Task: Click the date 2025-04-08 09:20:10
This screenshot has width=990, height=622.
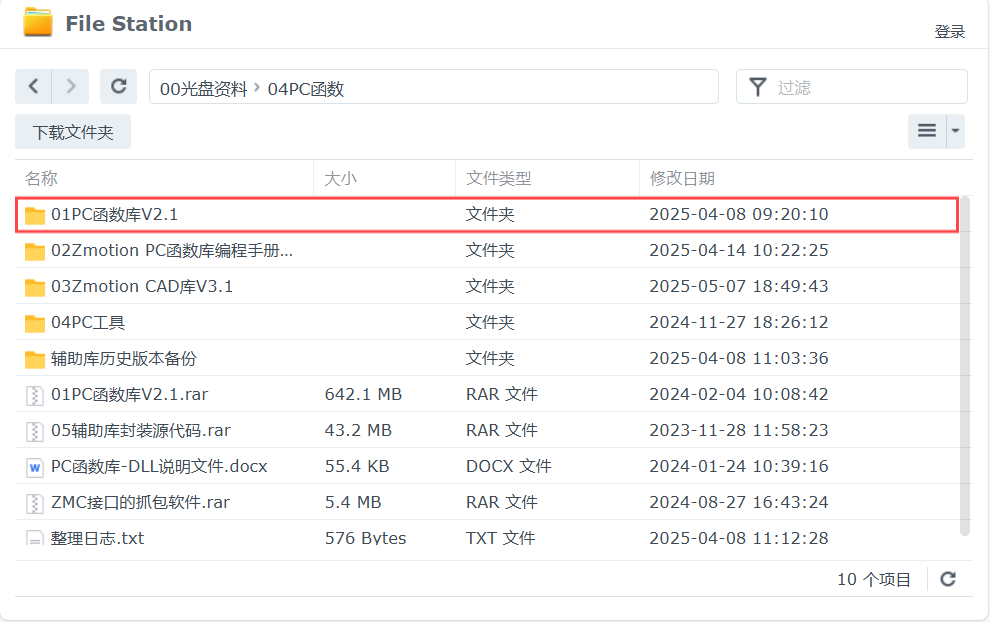Action: tap(739, 215)
